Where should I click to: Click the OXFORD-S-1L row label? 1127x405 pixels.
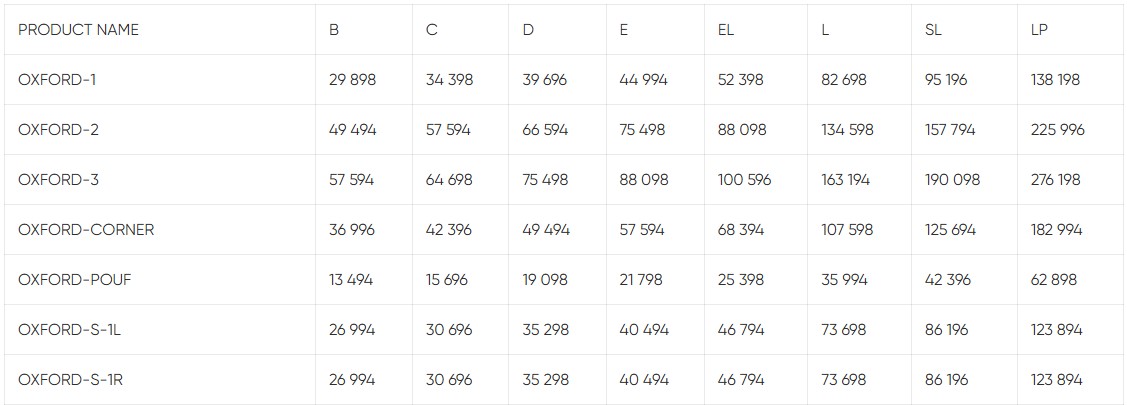pos(69,330)
